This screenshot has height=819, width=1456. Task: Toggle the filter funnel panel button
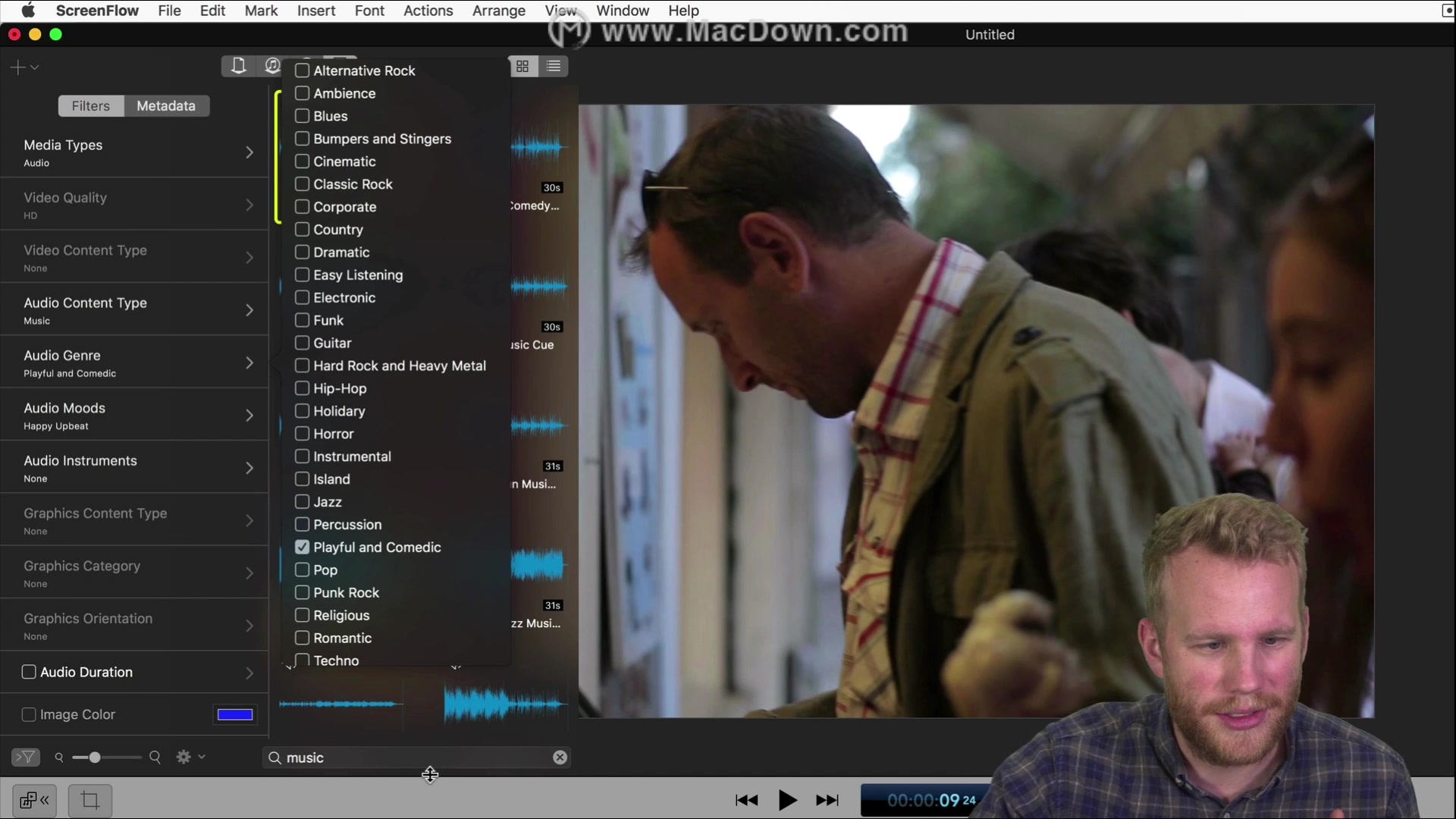(x=25, y=757)
